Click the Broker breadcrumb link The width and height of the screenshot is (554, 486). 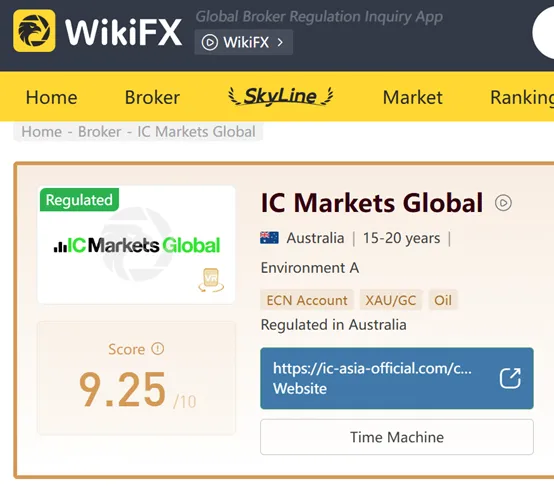100,131
